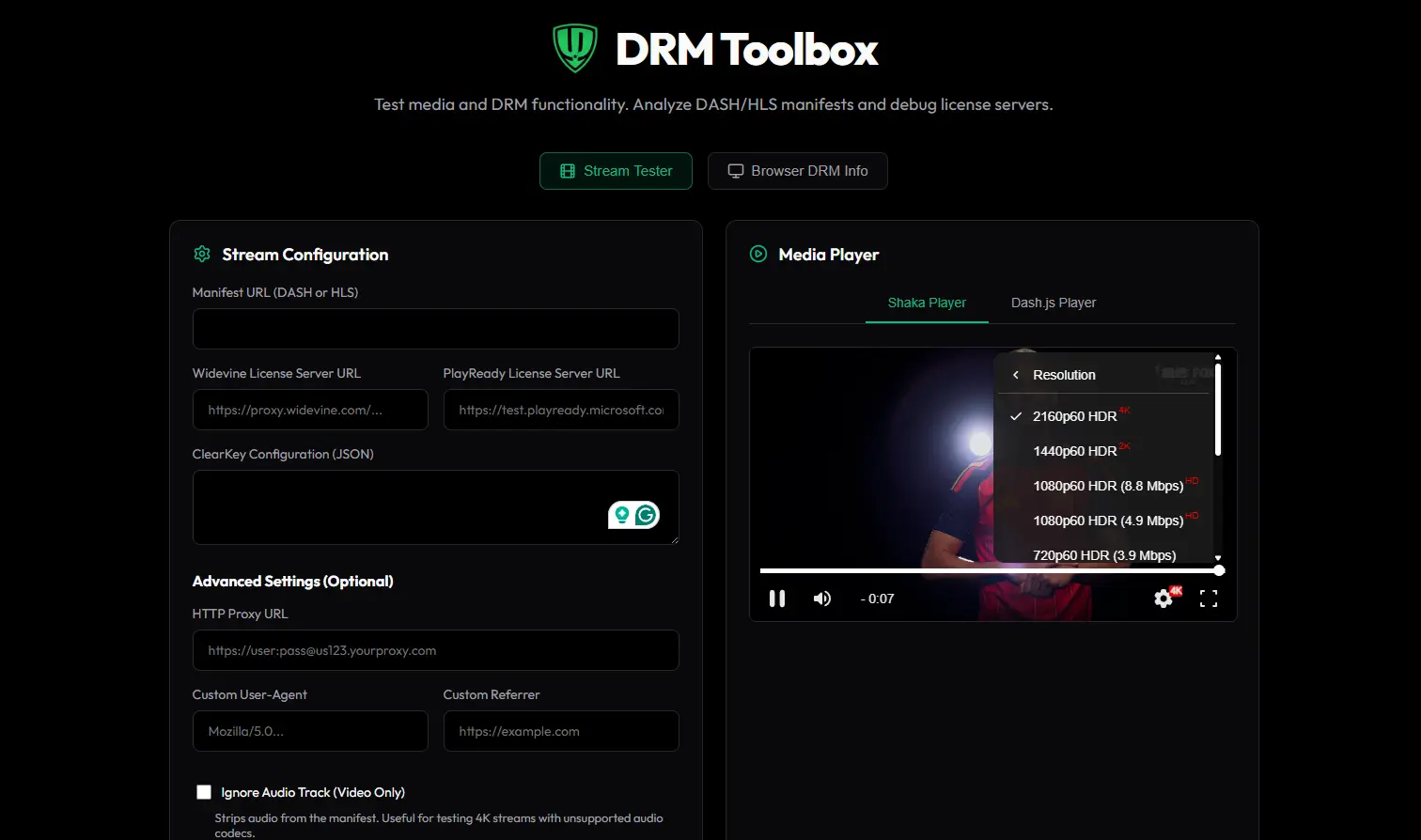Switch to the Dash.js Player tab
The height and width of the screenshot is (840, 1421).
1054,303
